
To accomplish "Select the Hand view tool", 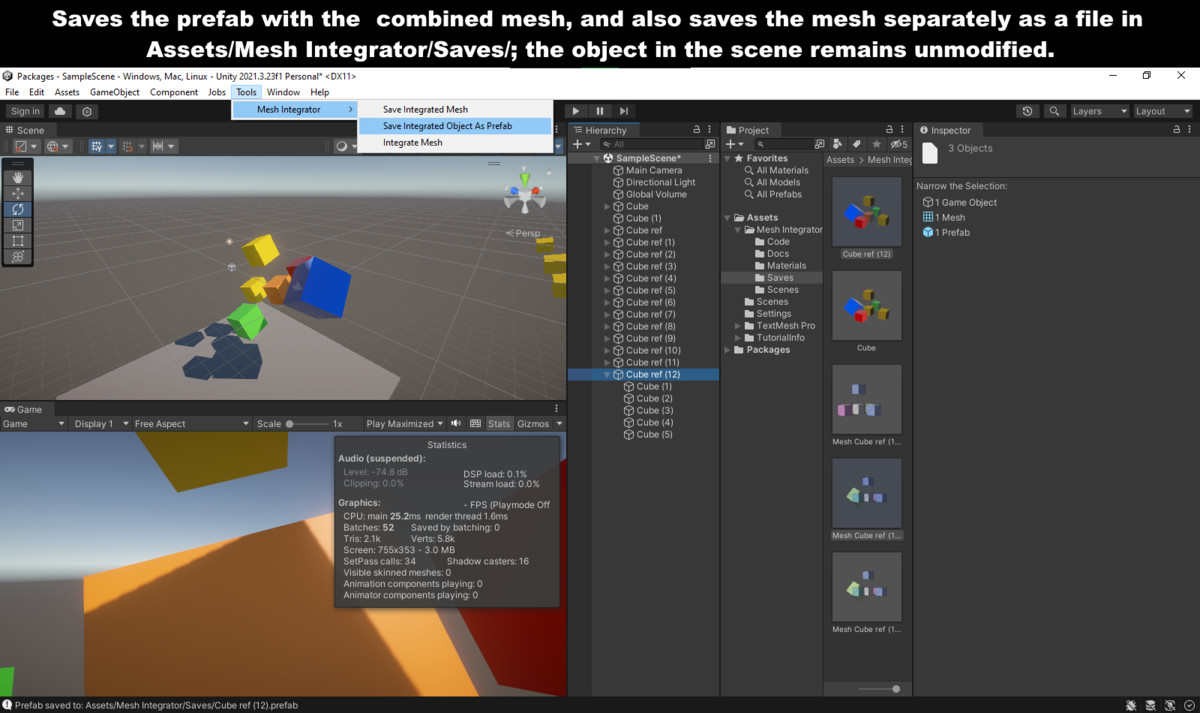I will point(18,177).
